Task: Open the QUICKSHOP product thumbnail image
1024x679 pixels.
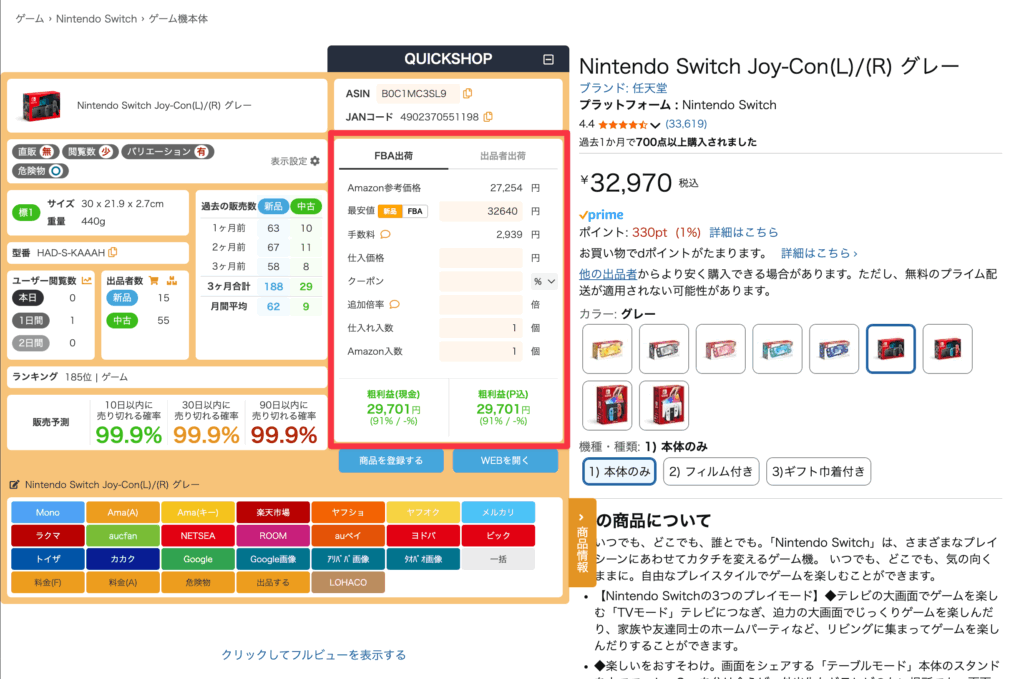Action: [x=40, y=106]
